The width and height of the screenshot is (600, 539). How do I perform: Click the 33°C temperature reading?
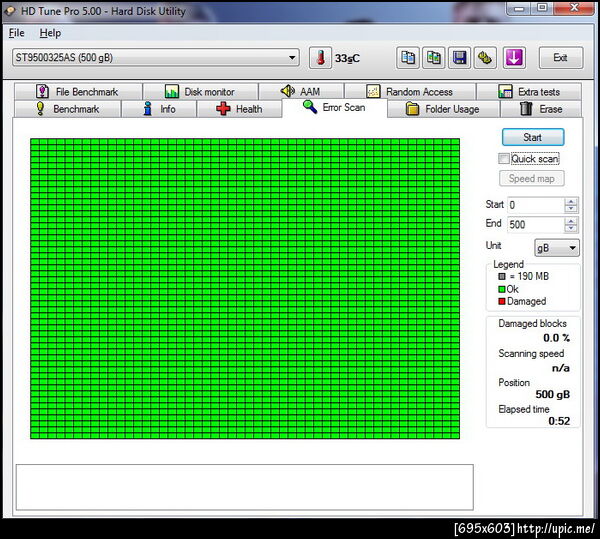click(x=347, y=58)
